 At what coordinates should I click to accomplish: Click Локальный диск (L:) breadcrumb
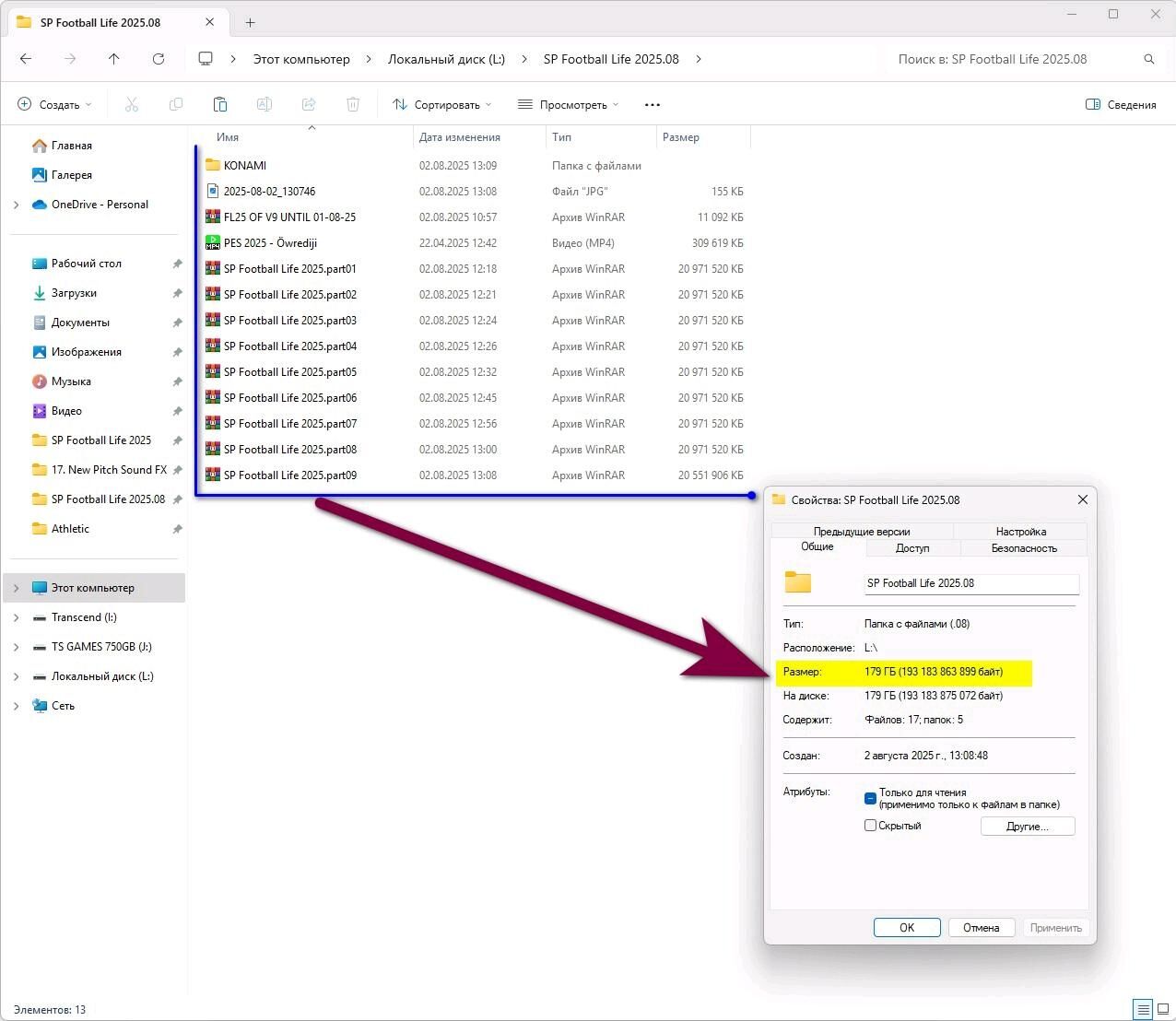[x=446, y=59]
